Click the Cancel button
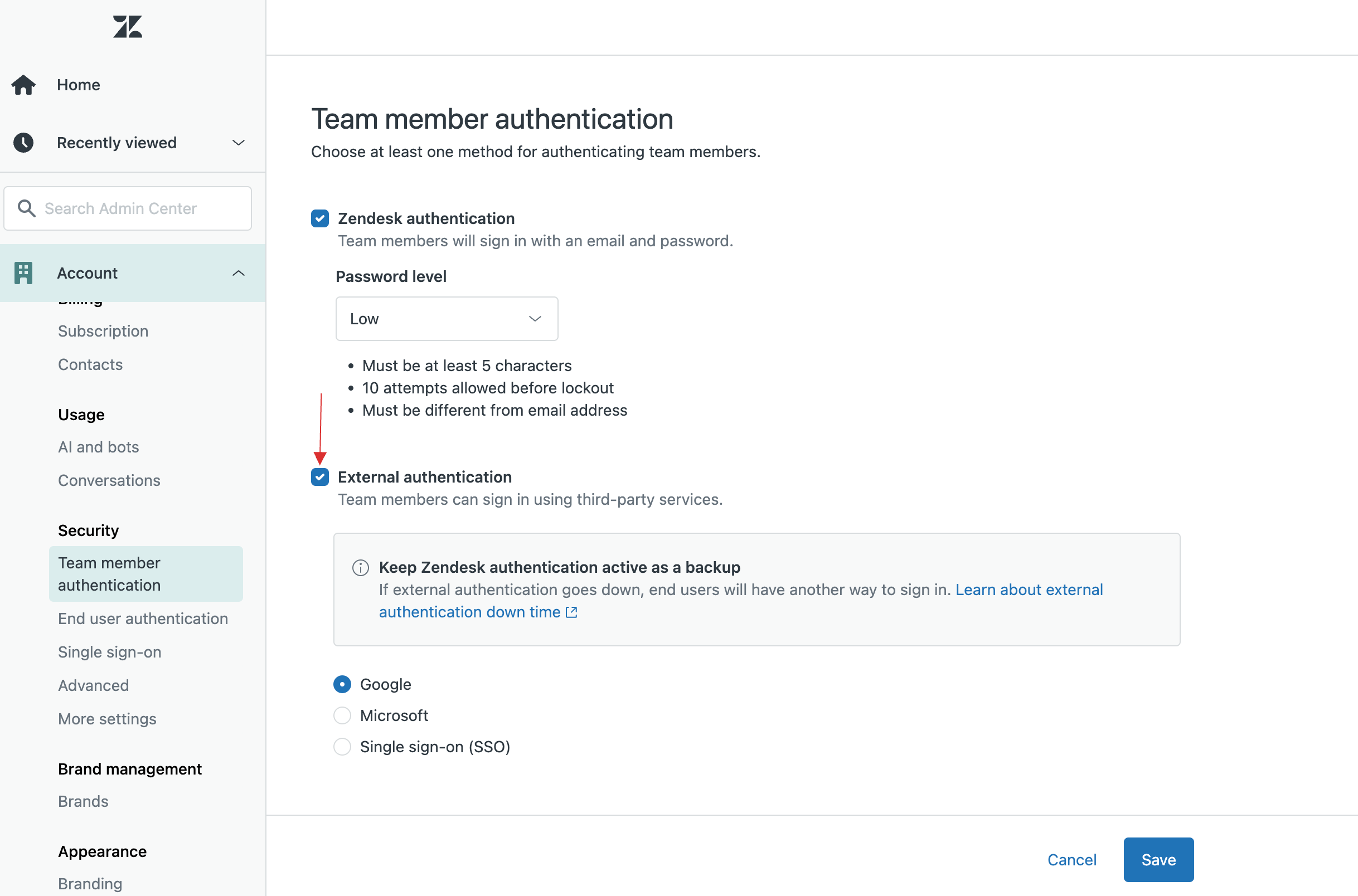The image size is (1358, 896). [1071, 859]
